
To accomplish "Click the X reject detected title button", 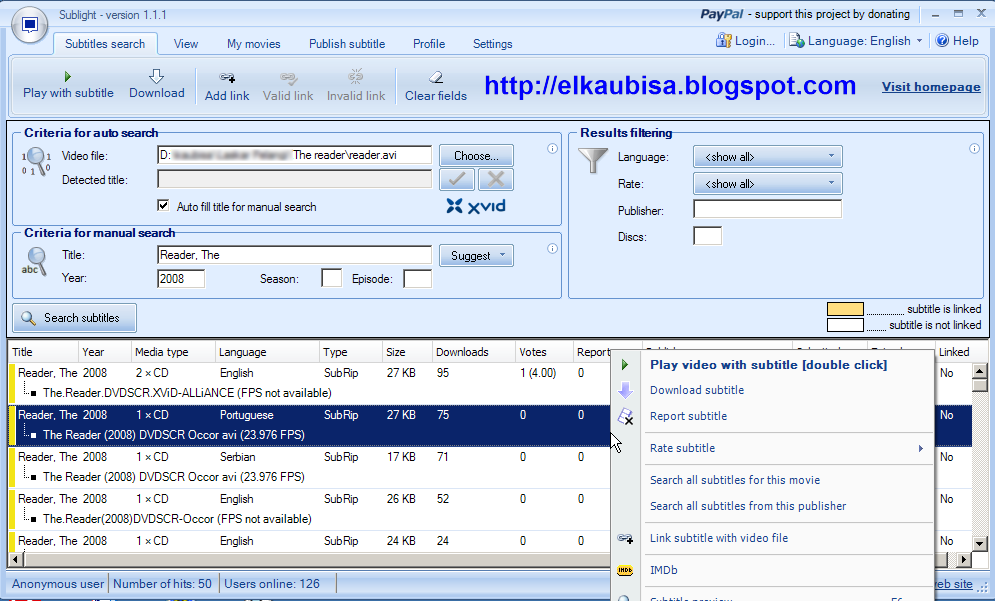I will point(496,180).
